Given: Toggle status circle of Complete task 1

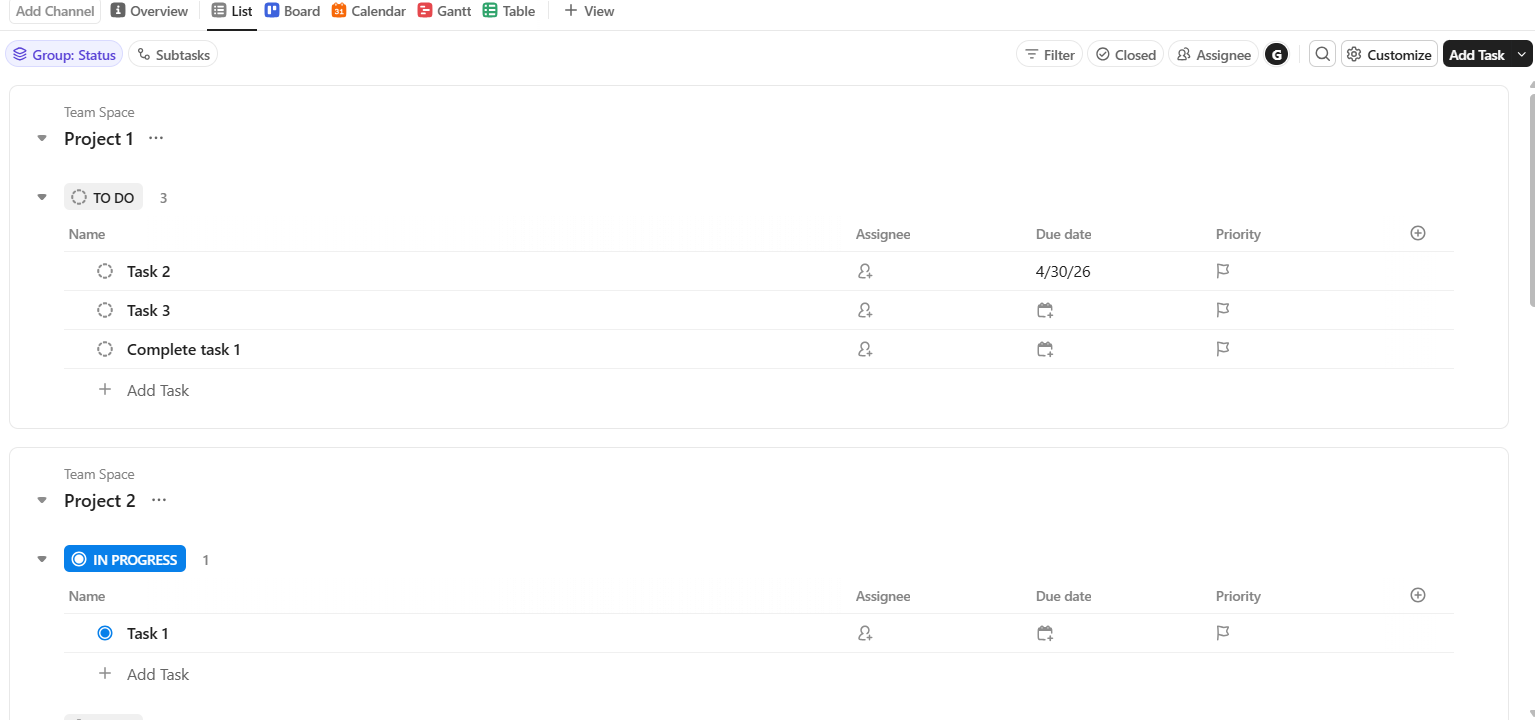Looking at the screenshot, I should [105, 349].
